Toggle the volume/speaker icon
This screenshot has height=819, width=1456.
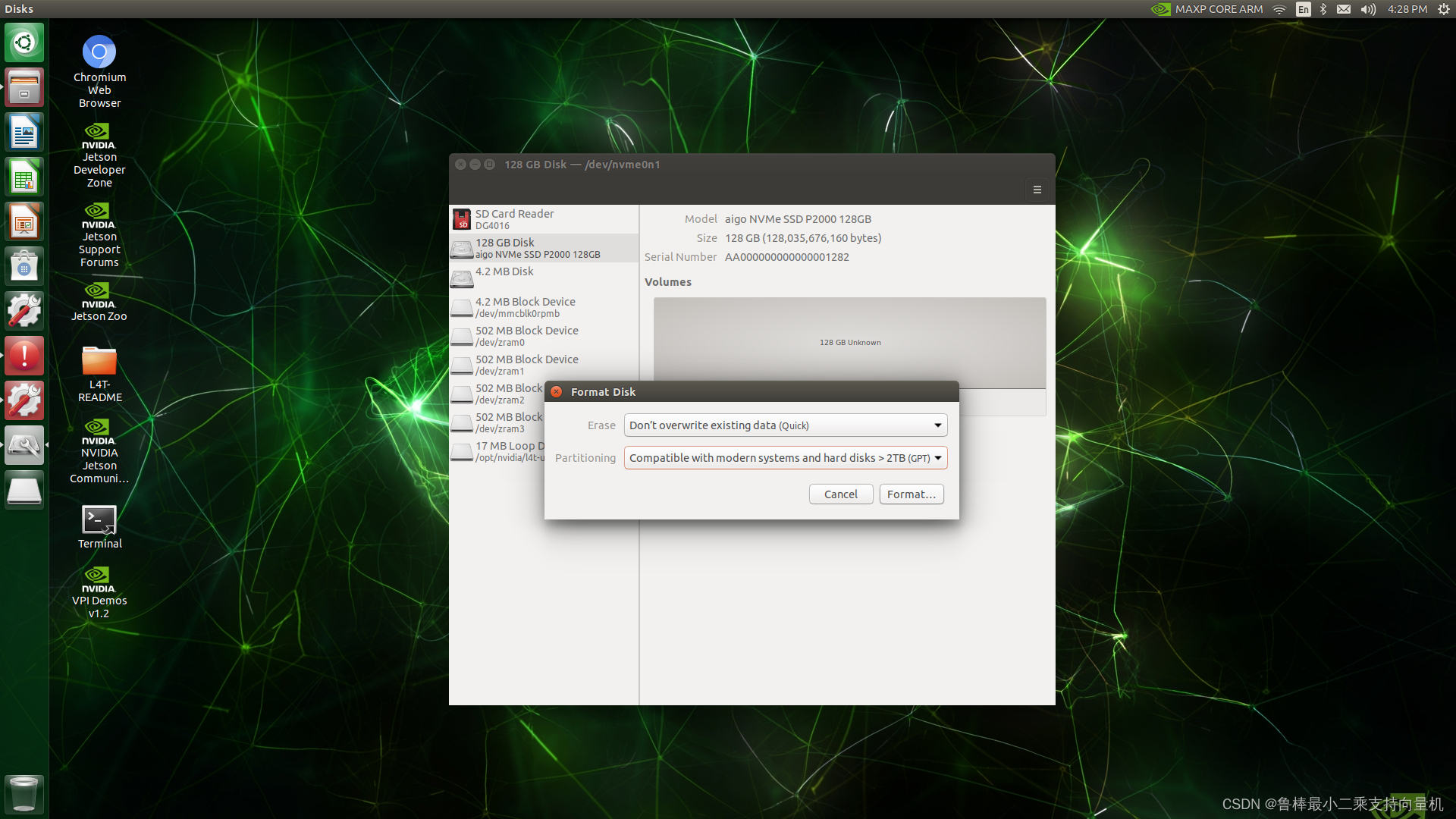click(1370, 10)
